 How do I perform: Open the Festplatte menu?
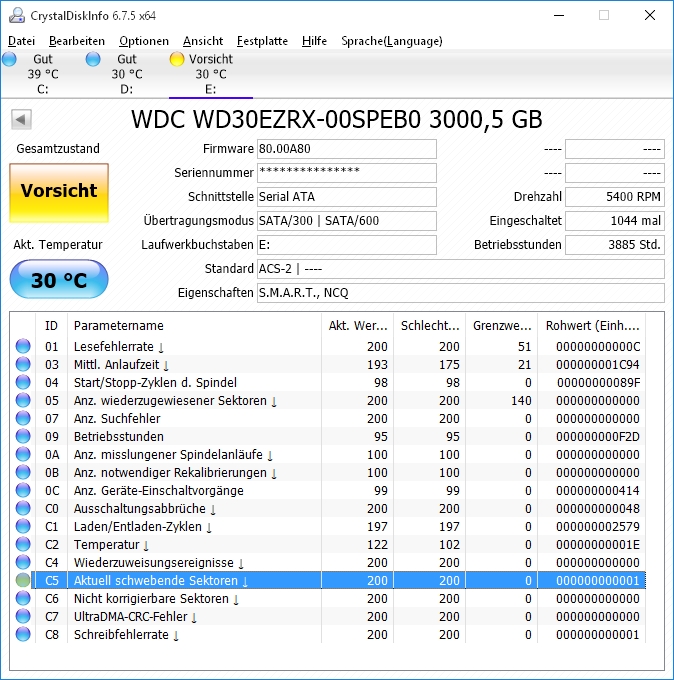pyautogui.click(x=262, y=41)
